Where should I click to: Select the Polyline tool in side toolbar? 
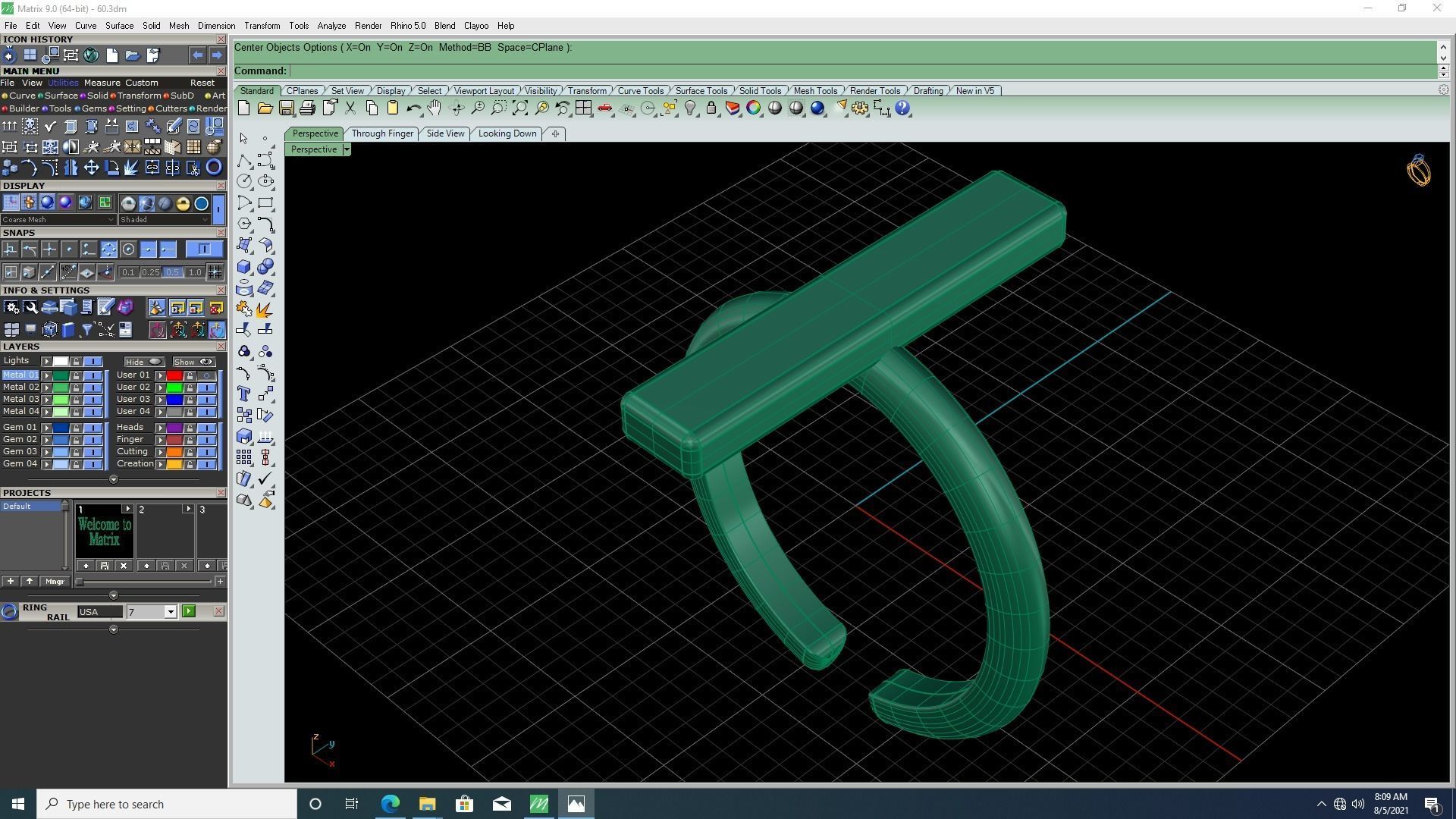pos(244,160)
